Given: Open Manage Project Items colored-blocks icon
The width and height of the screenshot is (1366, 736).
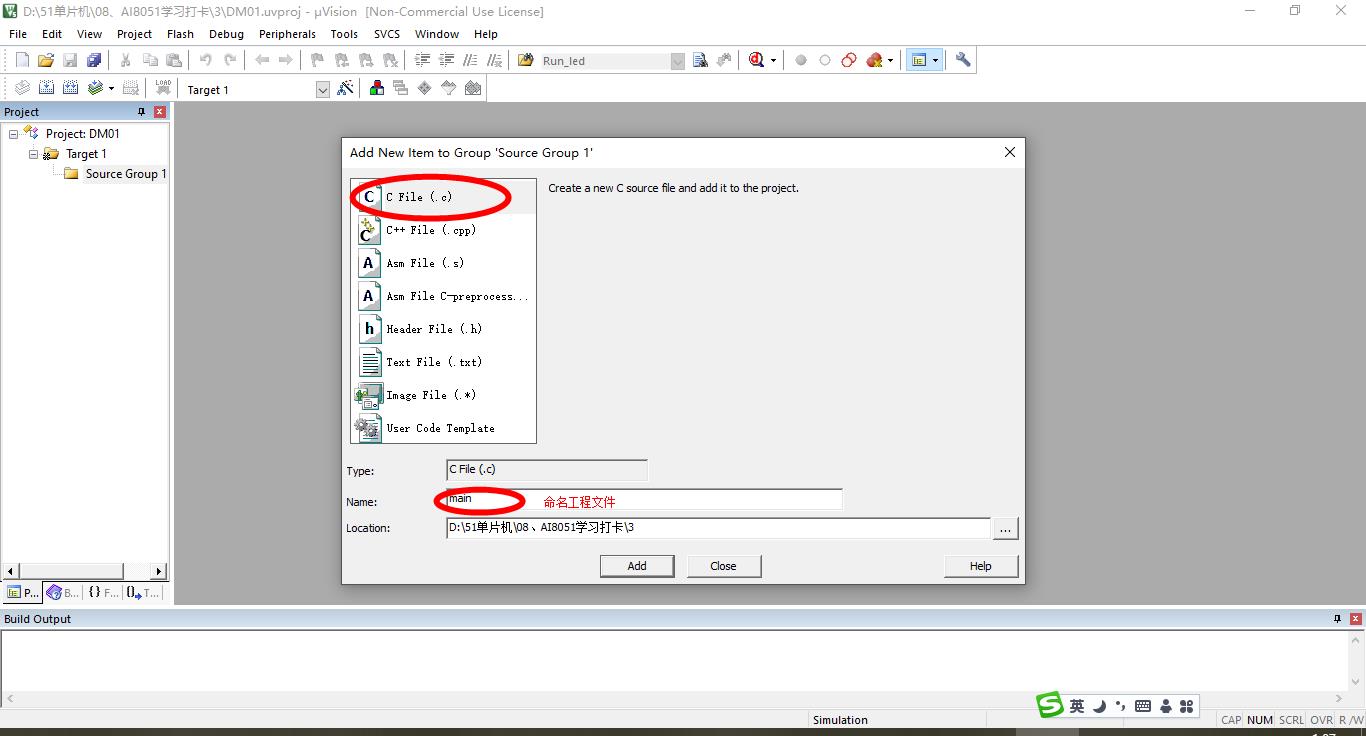Looking at the screenshot, I should point(377,88).
